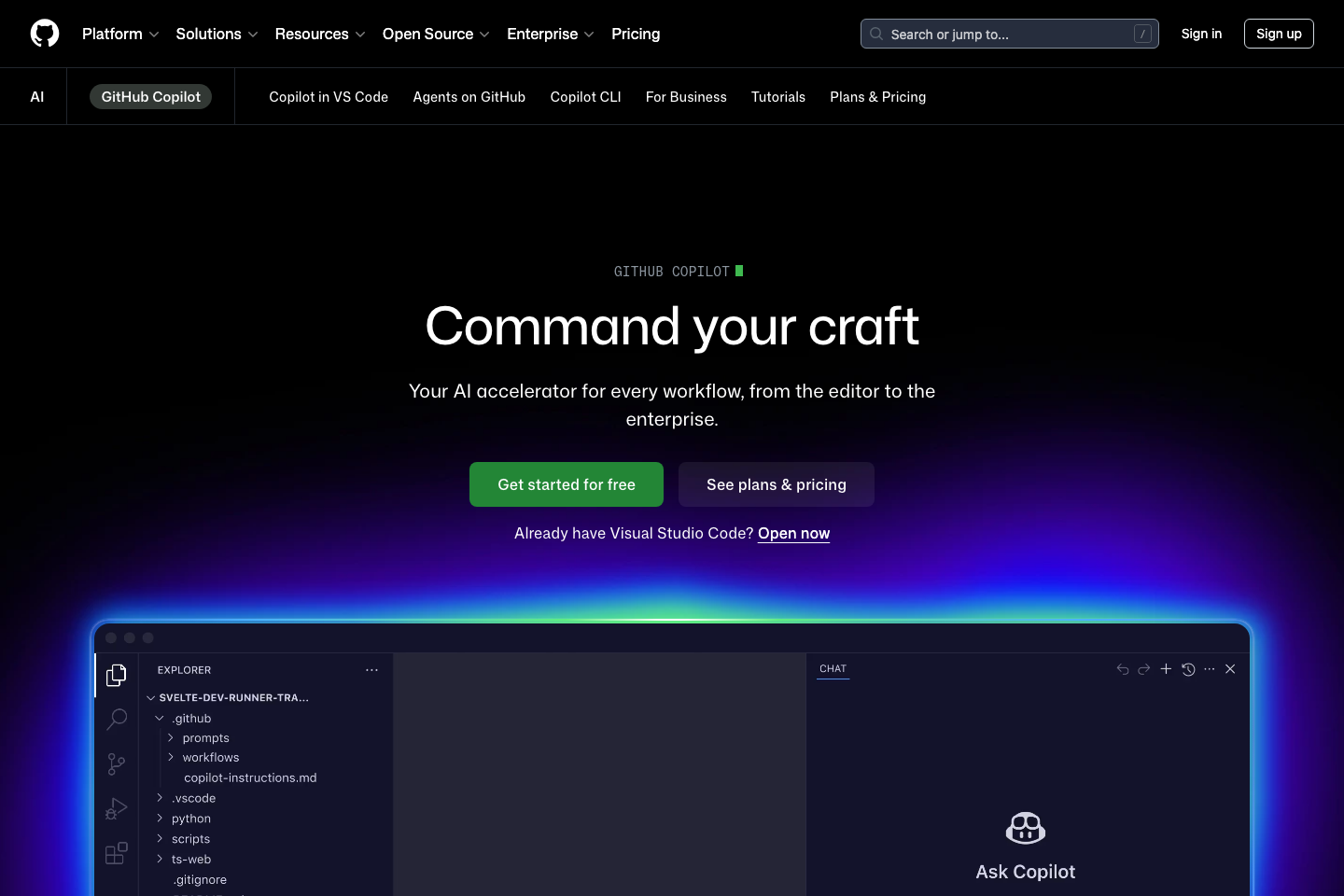Open the Extensions icon in the activity bar

pyautogui.click(x=116, y=853)
